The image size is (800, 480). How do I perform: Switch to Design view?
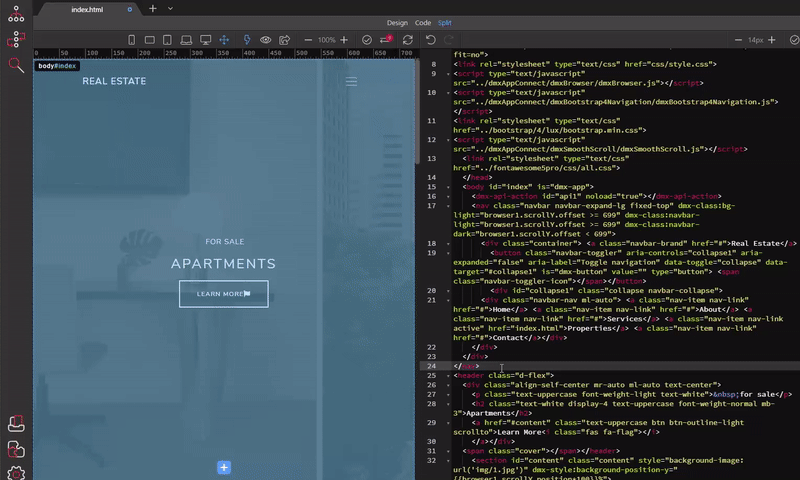tap(397, 22)
